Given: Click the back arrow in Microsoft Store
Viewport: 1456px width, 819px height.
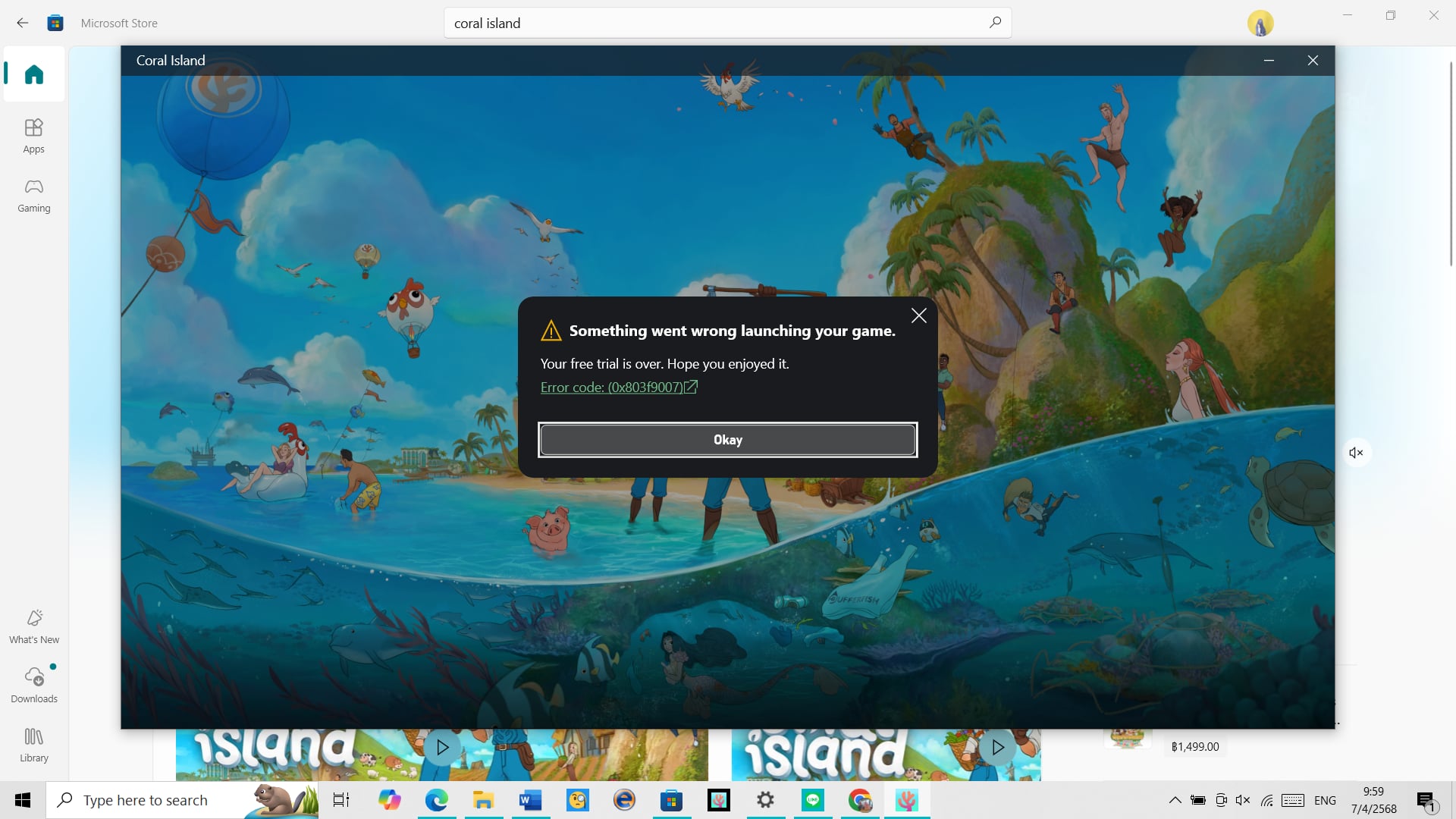Looking at the screenshot, I should 23,23.
